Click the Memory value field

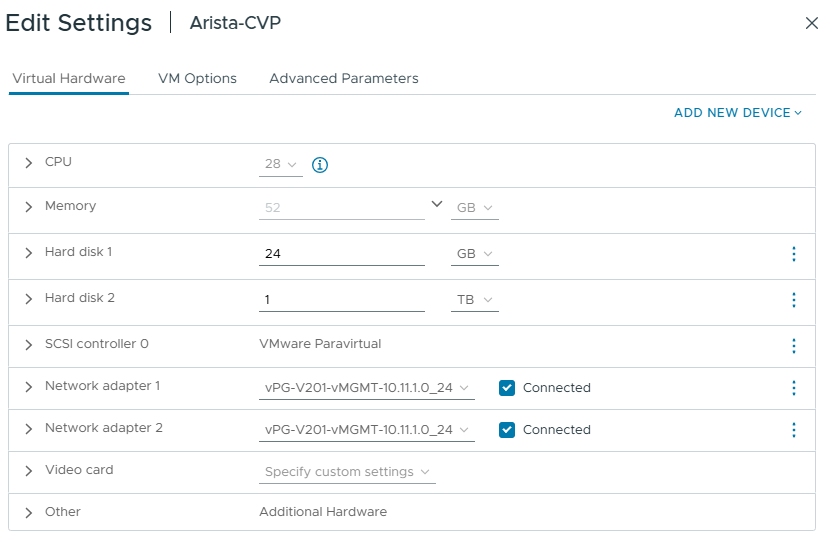[342, 208]
